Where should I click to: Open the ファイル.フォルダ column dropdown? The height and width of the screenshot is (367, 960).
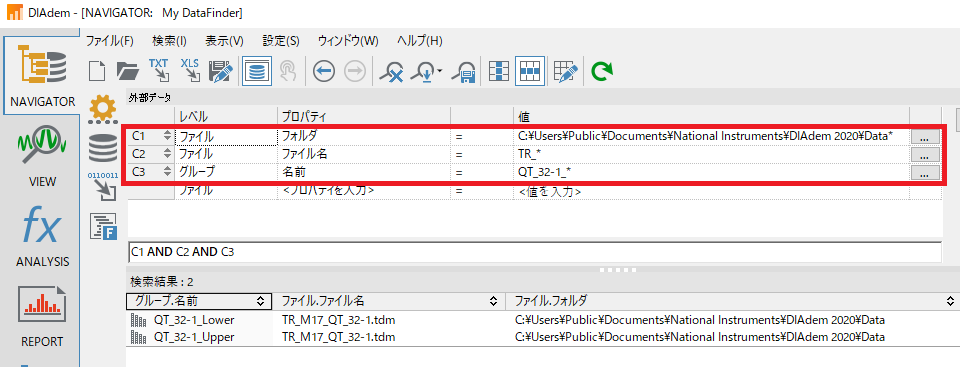click(950, 301)
